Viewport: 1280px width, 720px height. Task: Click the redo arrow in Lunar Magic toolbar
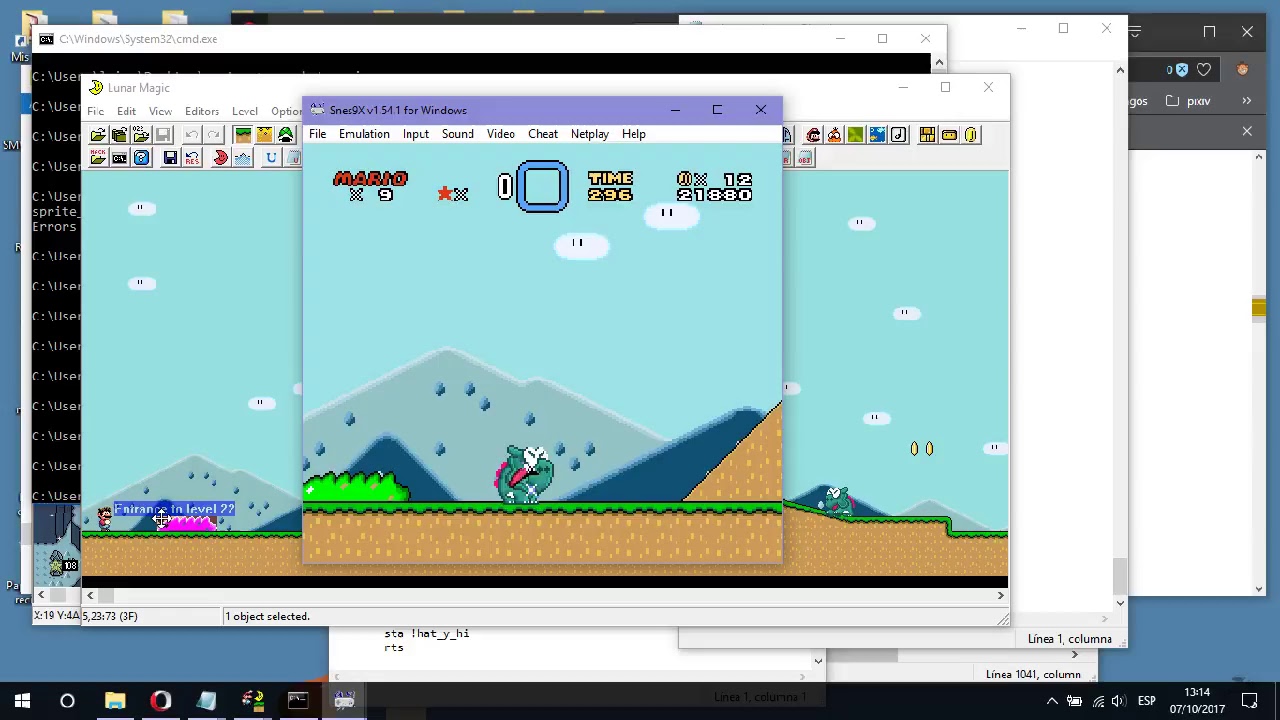[x=213, y=135]
